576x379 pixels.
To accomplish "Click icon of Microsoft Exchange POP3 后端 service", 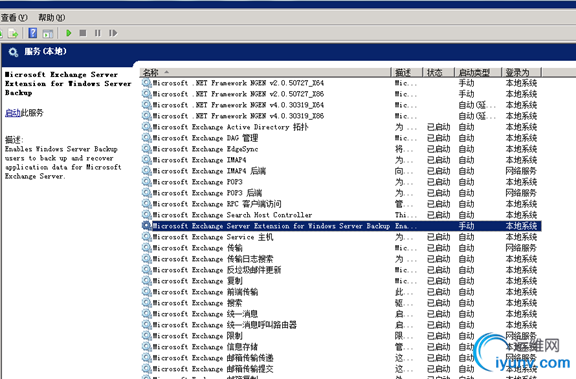I will pyautogui.click(x=147, y=193).
